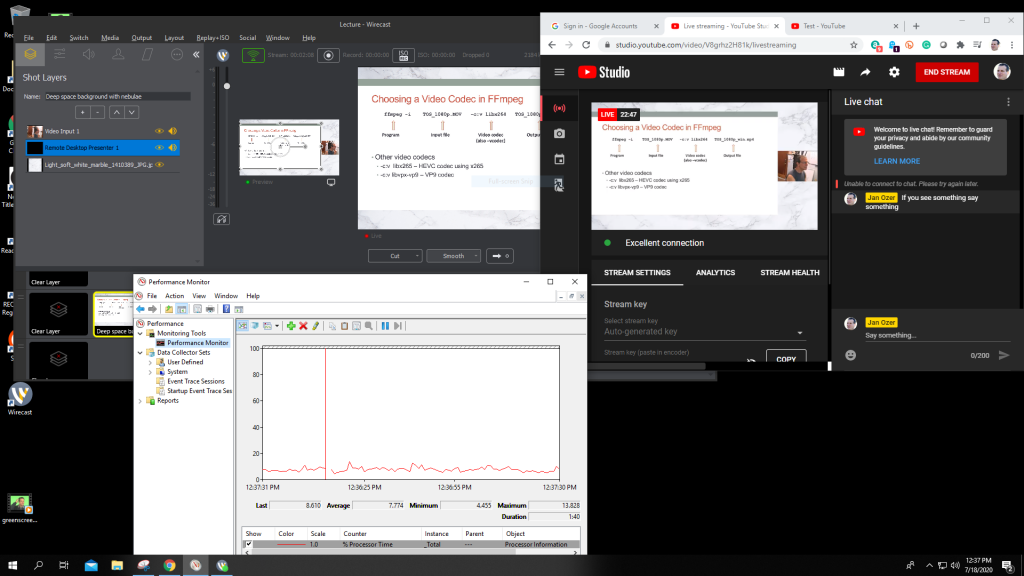
Task: Switch to the Analytics tab
Action: [715, 272]
